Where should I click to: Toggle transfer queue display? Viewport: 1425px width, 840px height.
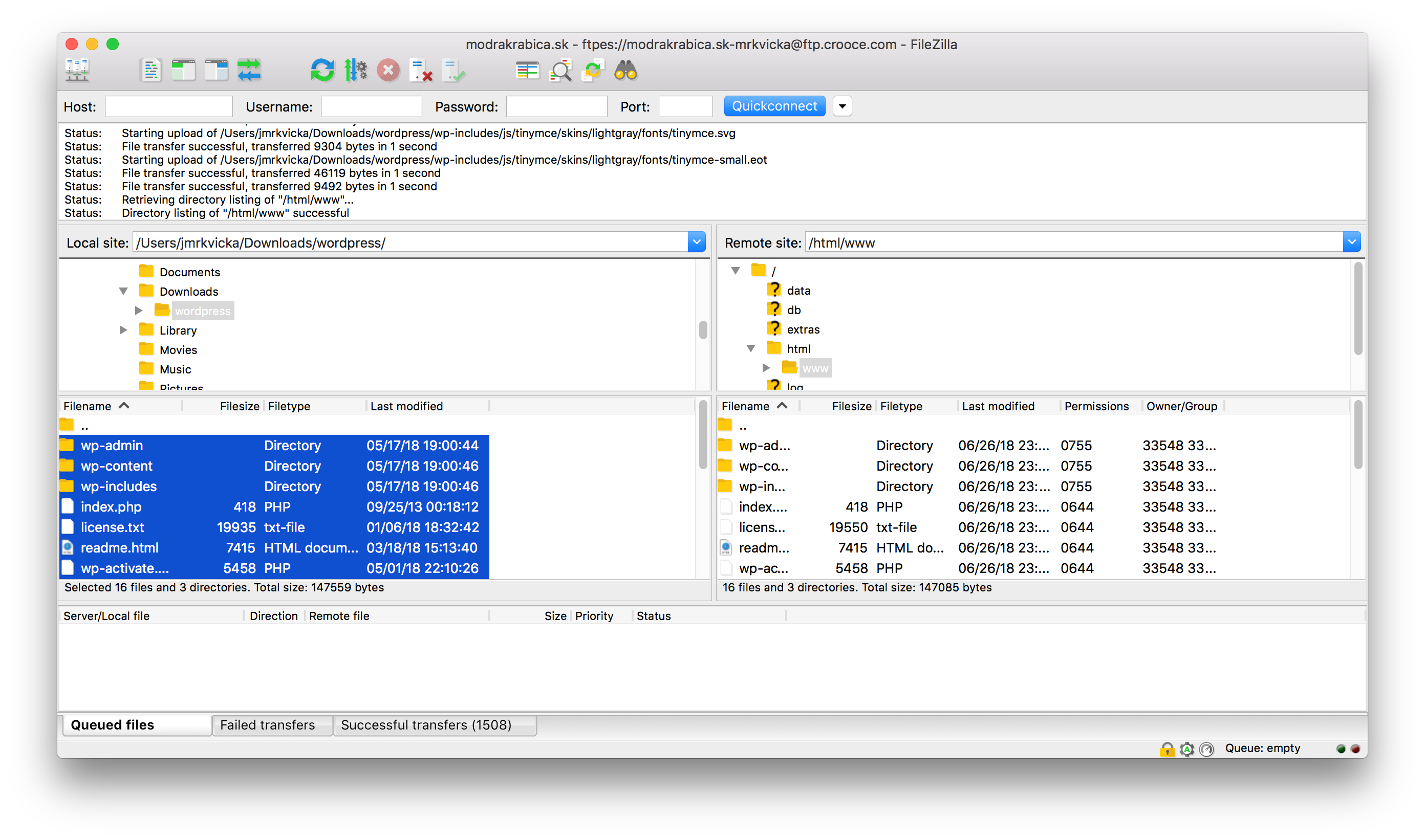[249, 71]
